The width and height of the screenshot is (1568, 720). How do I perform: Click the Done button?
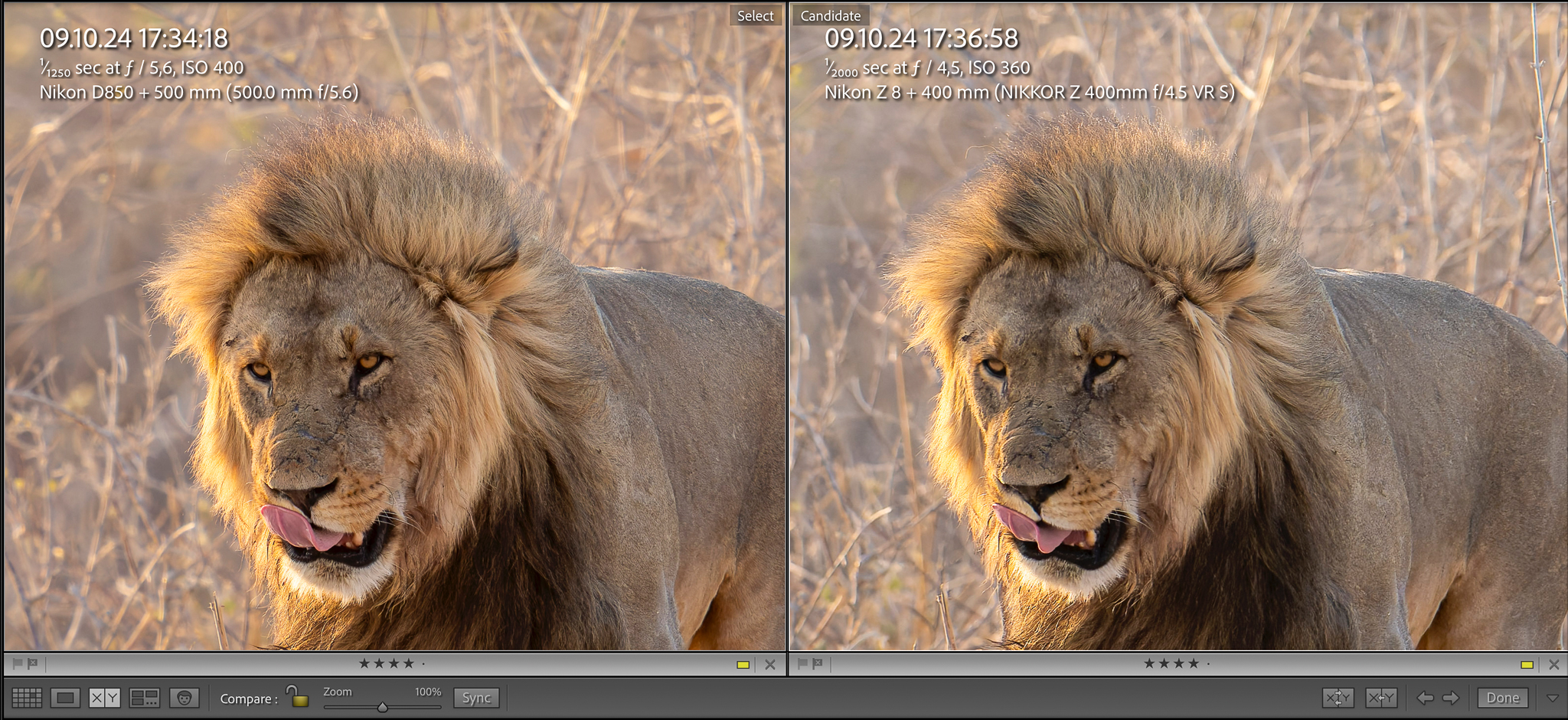(1502, 698)
